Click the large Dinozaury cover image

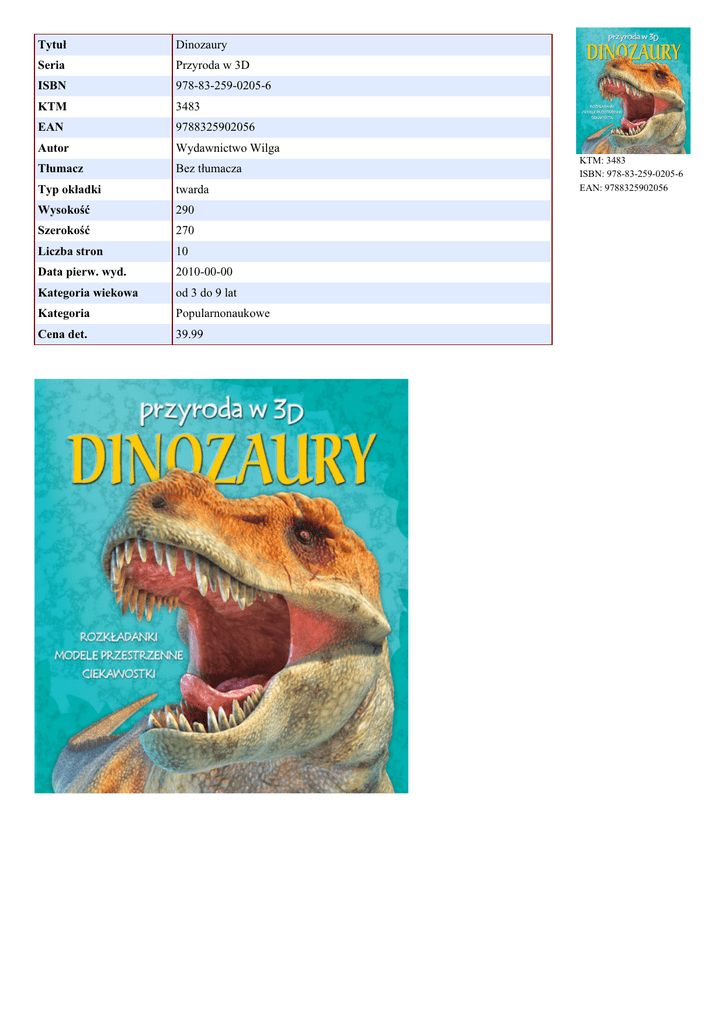[221, 585]
